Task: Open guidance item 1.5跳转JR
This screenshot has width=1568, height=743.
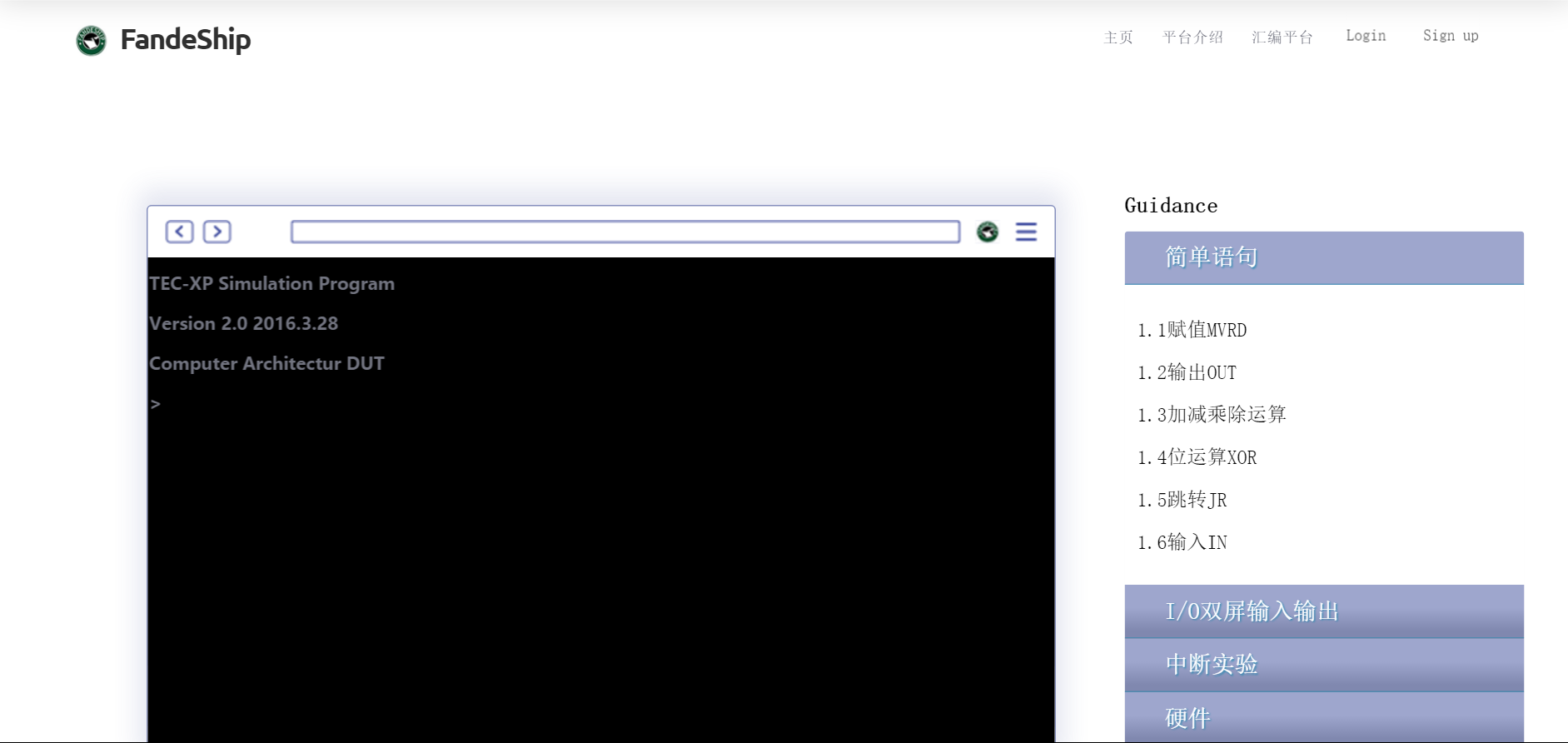Action: (1182, 500)
